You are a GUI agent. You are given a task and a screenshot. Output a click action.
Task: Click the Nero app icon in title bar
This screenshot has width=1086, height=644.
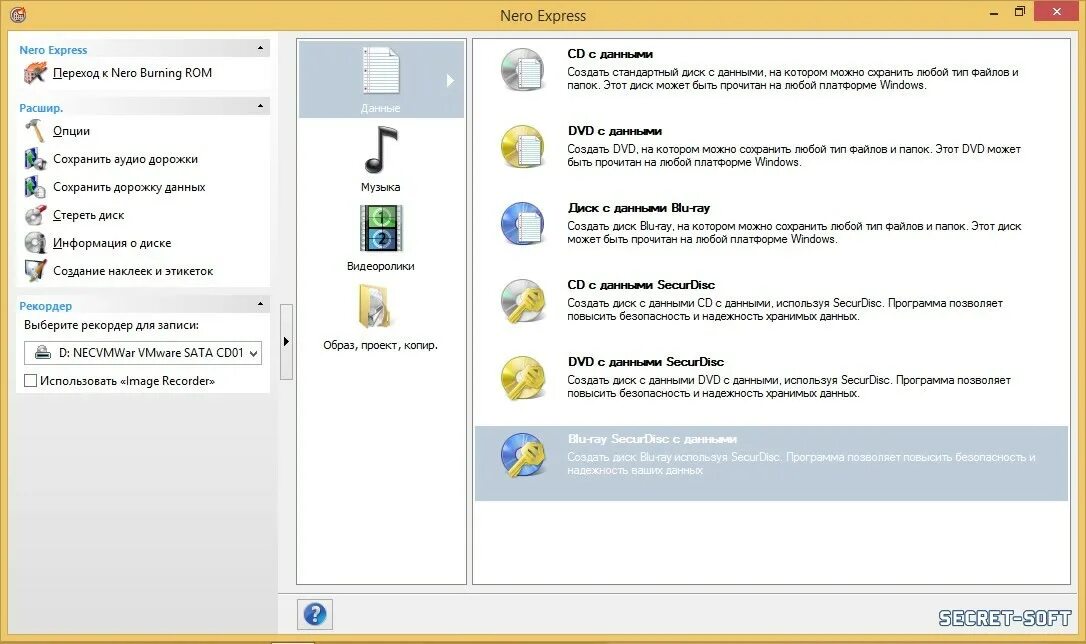pos(18,14)
